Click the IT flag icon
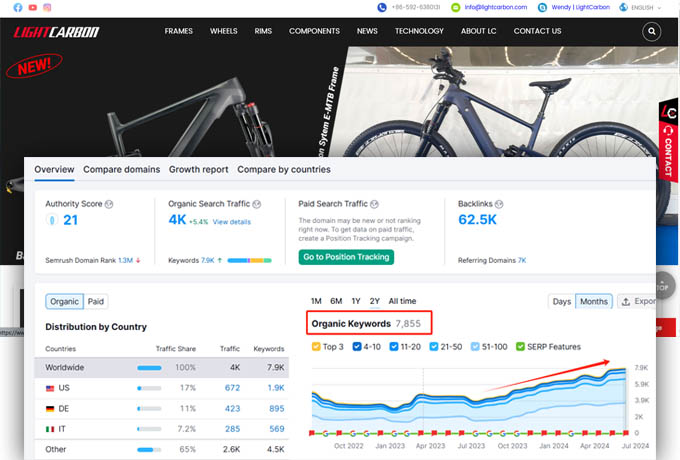 (x=50, y=429)
